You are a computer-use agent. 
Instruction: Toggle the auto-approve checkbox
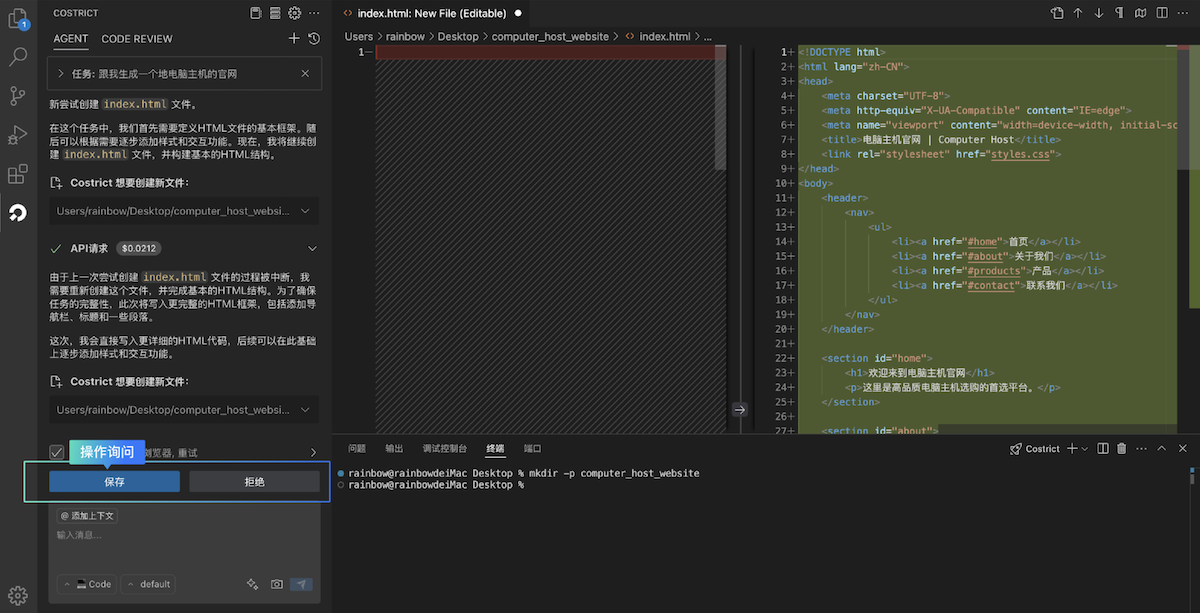pyautogui.click(x=57, y=452)
